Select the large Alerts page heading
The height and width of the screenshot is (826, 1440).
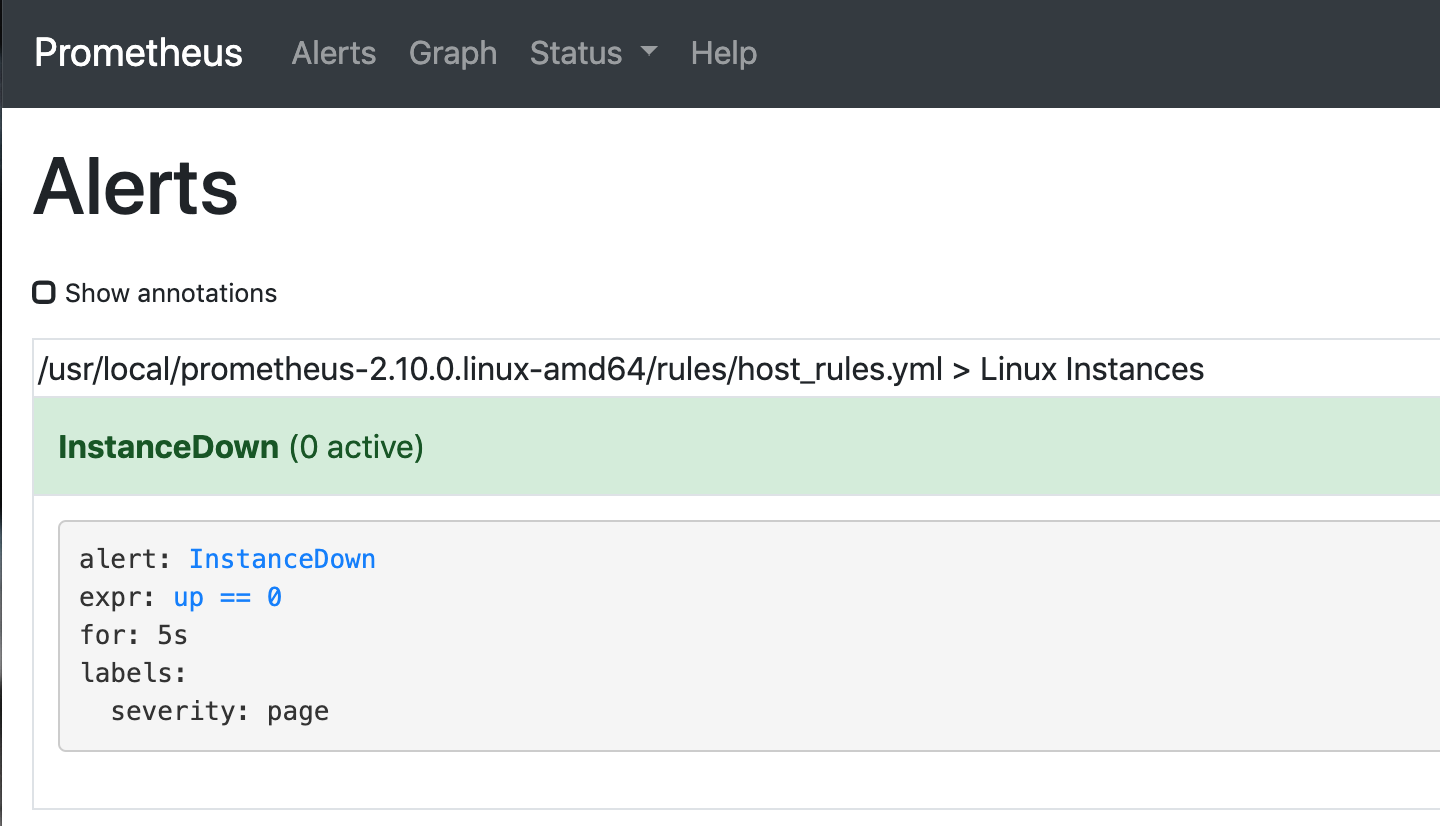pyautogui.click(x=136, y=187)
